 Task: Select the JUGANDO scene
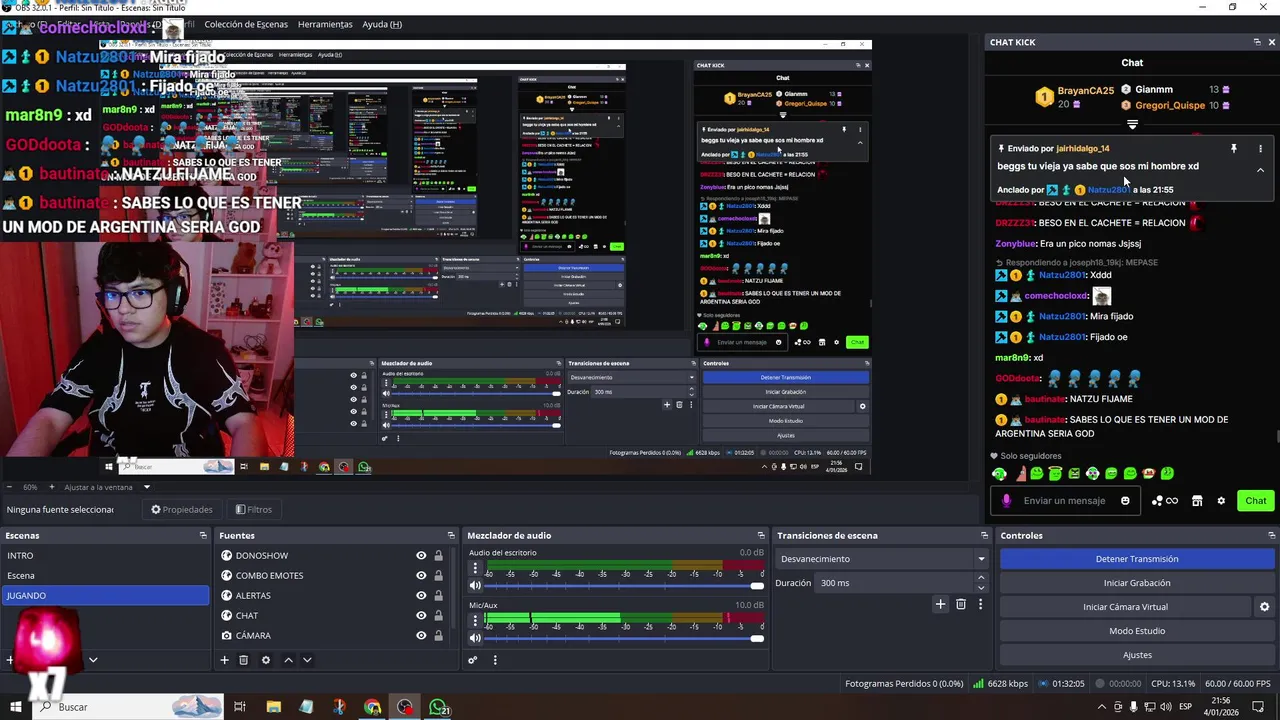click(x=105, y=595)
